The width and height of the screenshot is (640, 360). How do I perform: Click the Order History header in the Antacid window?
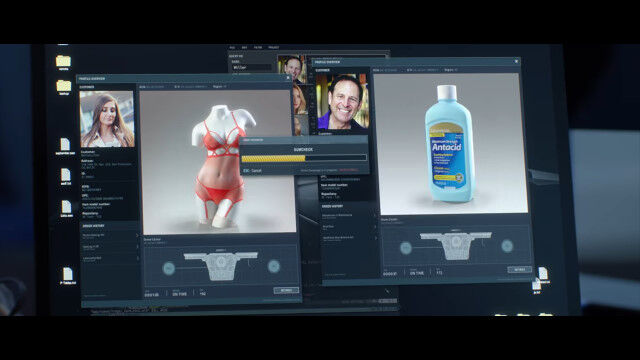(332, 206)
